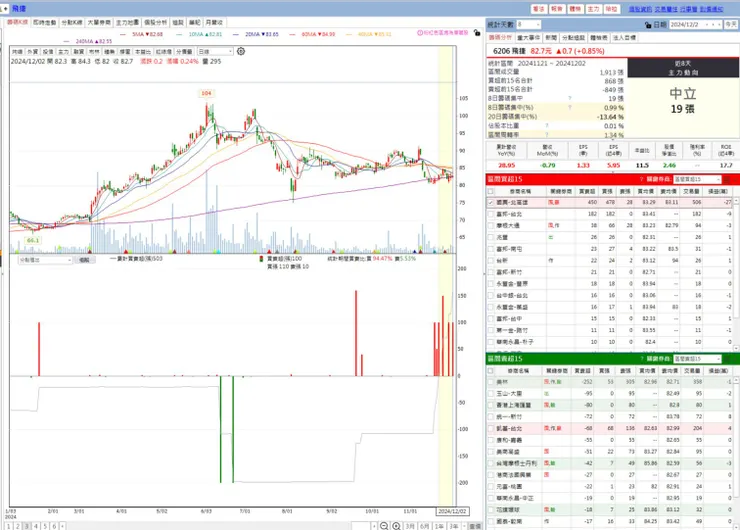Click pink info icon above chart
The image size is (740, 530).
tap(420, 33)
